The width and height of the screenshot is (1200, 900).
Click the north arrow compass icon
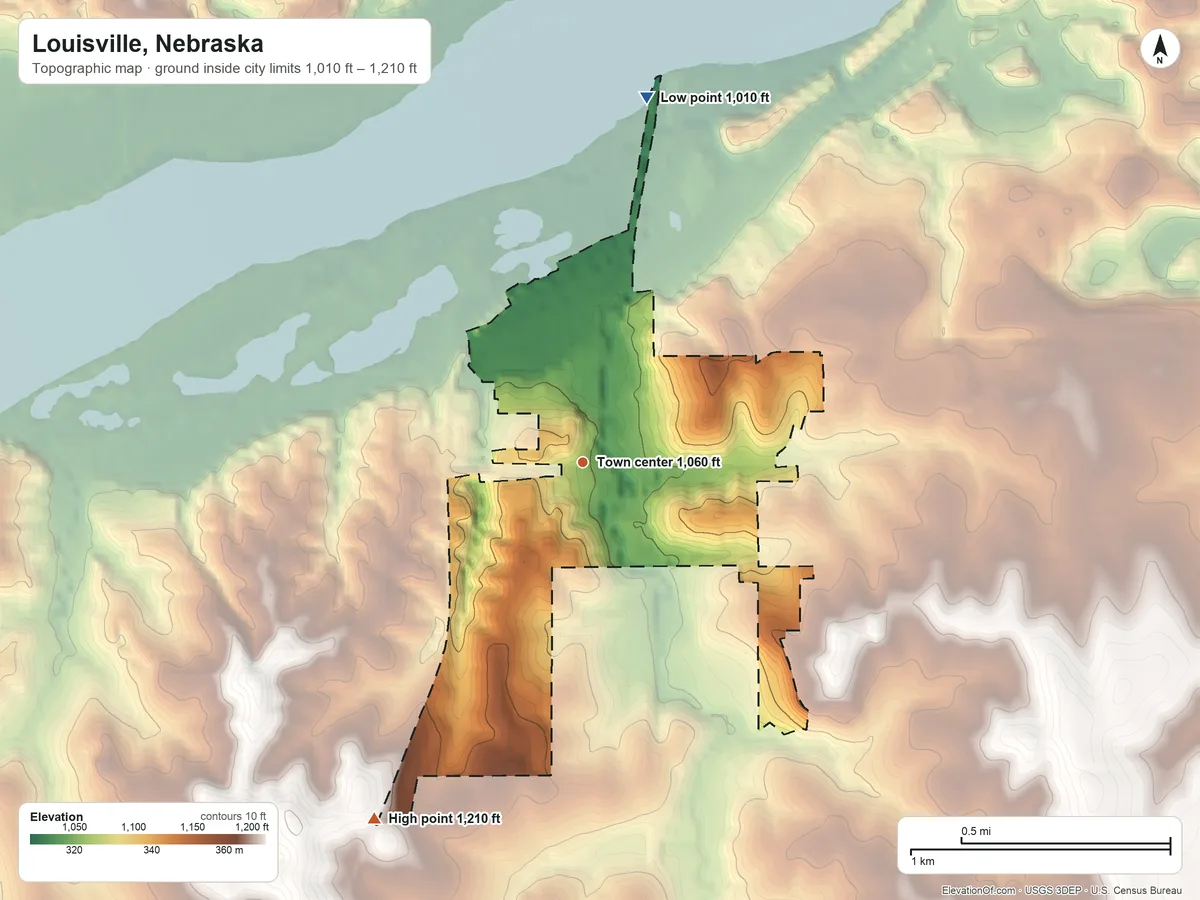pyautogui.click(x=1160, y=49)
